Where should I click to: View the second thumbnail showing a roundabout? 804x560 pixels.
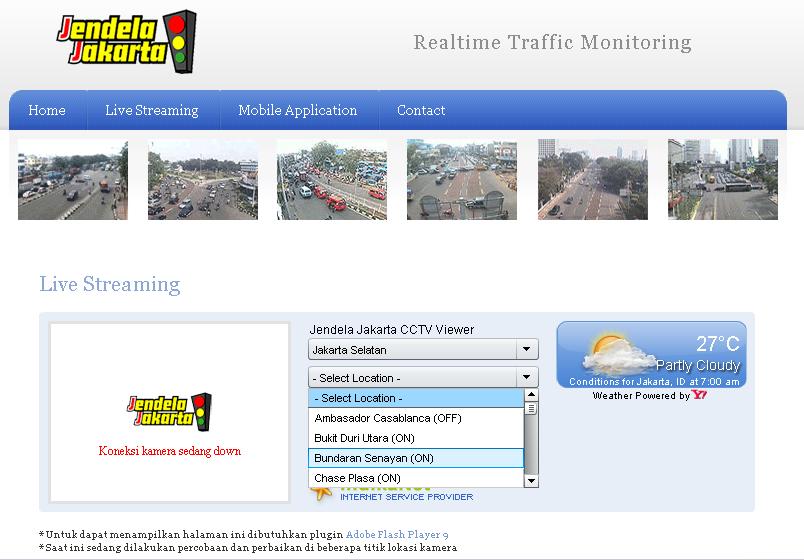[x=203, y=180]
